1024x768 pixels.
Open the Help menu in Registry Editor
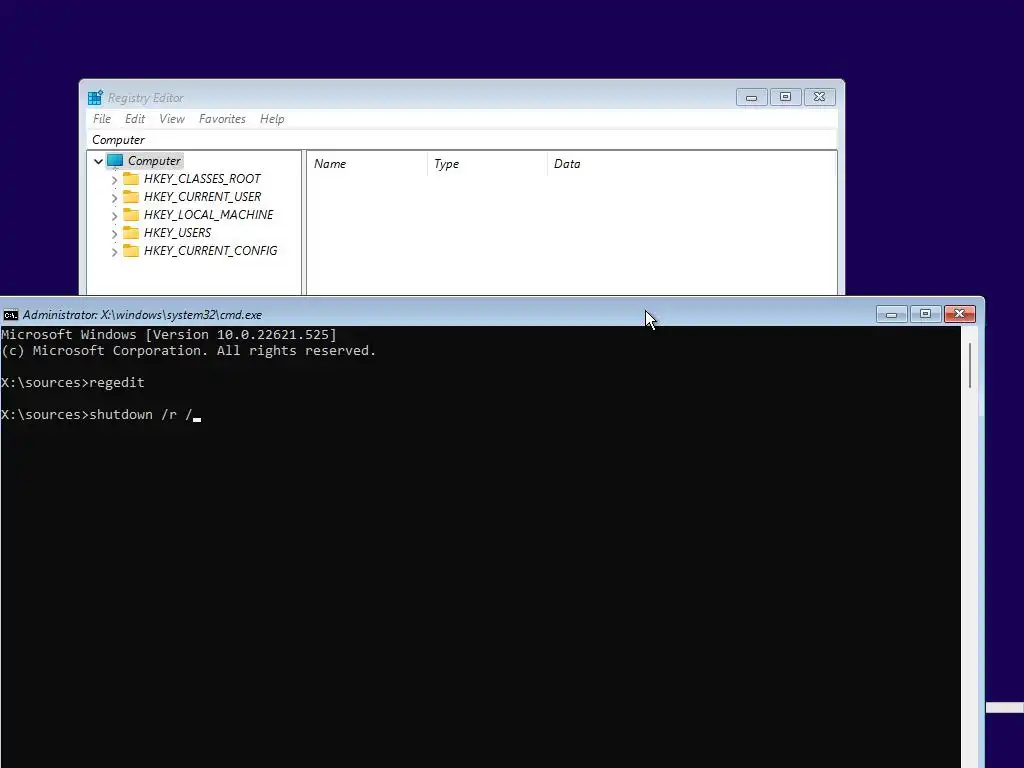tap(272, 119)
